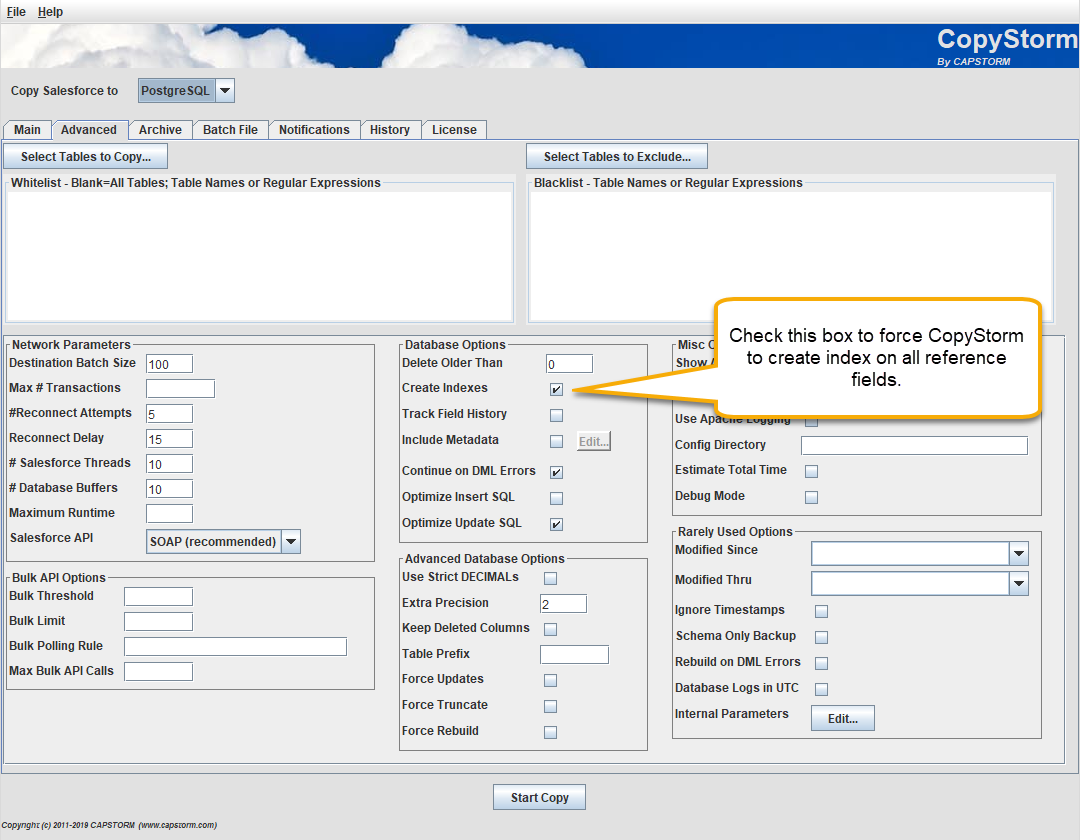Toggle Continue on DML Errors checkbox
Viewport: 1080px width, 840px height.
click(557, 472)
